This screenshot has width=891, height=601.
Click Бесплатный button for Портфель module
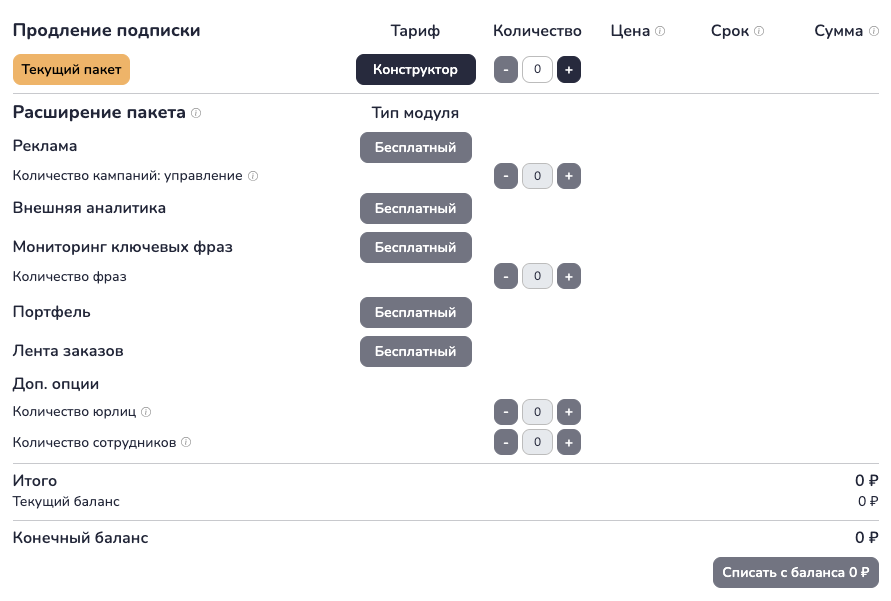[x=416, y=312]
